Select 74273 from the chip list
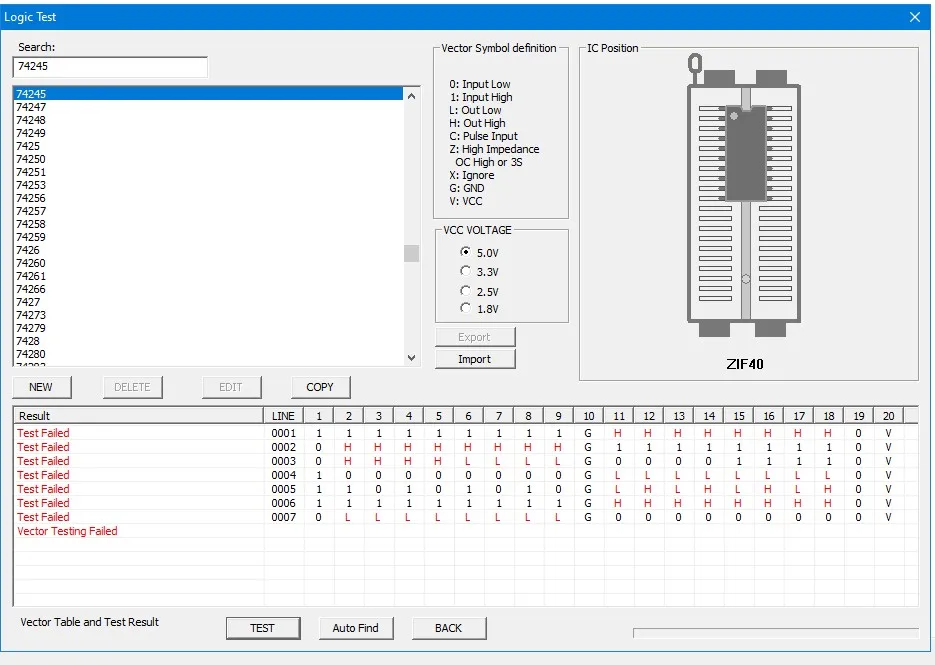 point(31,315)
